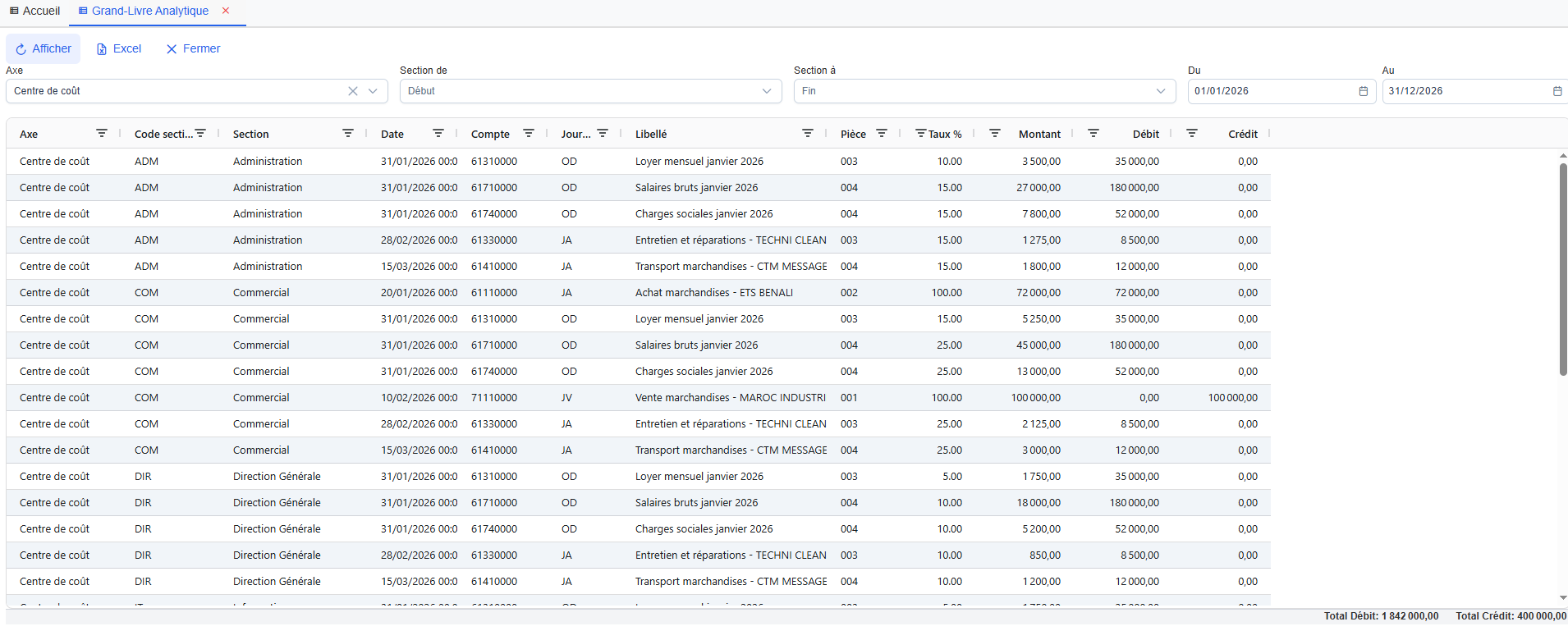Click the Fermer button

193,48
